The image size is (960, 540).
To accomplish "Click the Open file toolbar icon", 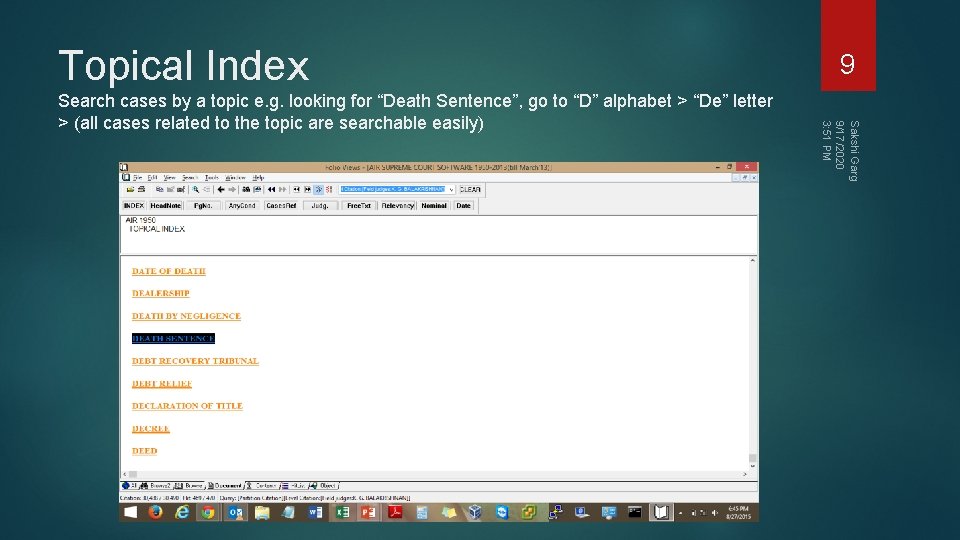I will [x=130, y=190].
